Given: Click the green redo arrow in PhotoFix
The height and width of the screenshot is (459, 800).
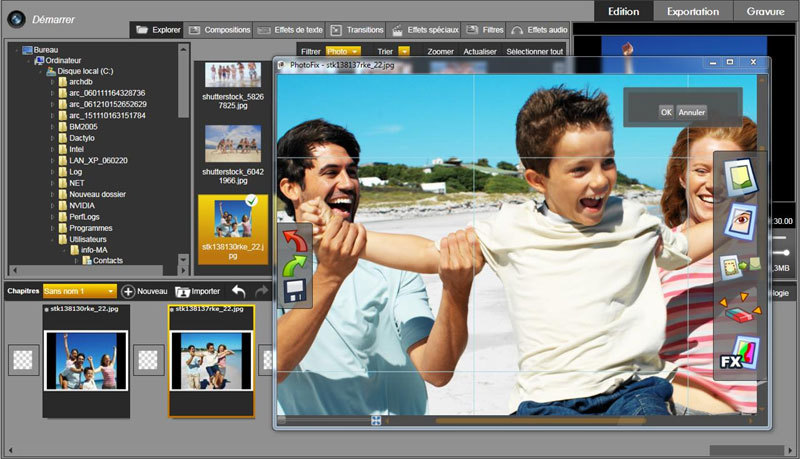Looking at the screenshot, I should coord(297,266).
